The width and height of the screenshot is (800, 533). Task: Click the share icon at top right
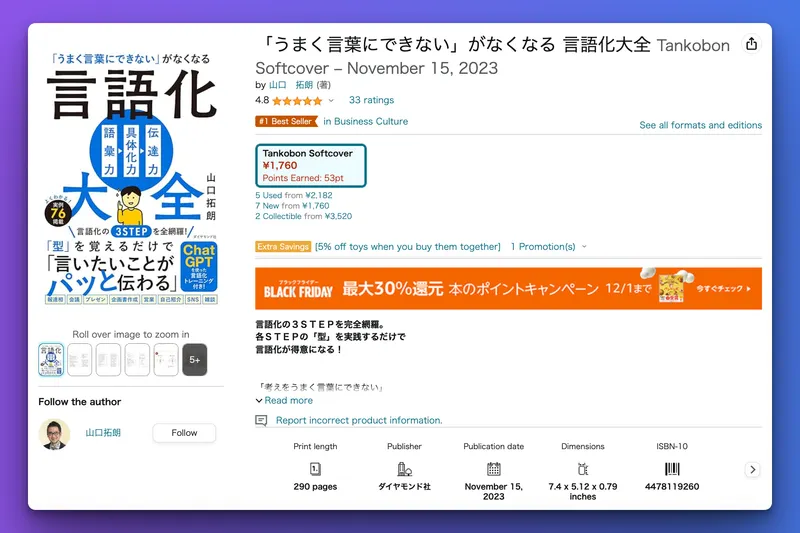(751, 44)
